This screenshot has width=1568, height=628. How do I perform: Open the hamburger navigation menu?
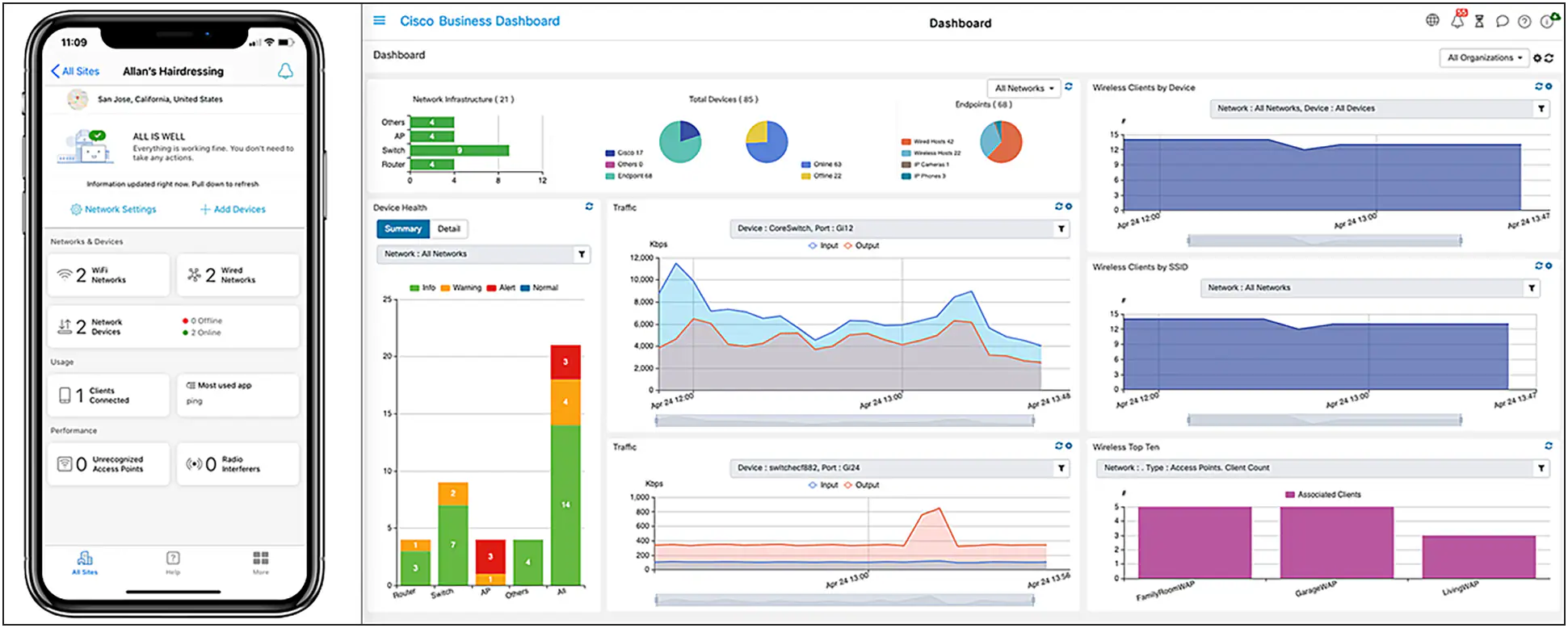click(379, 21)
